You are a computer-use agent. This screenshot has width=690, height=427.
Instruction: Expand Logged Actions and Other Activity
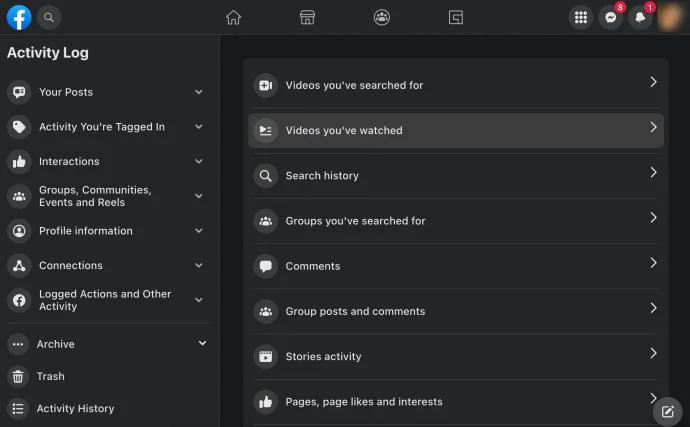(x=106, y=300)
